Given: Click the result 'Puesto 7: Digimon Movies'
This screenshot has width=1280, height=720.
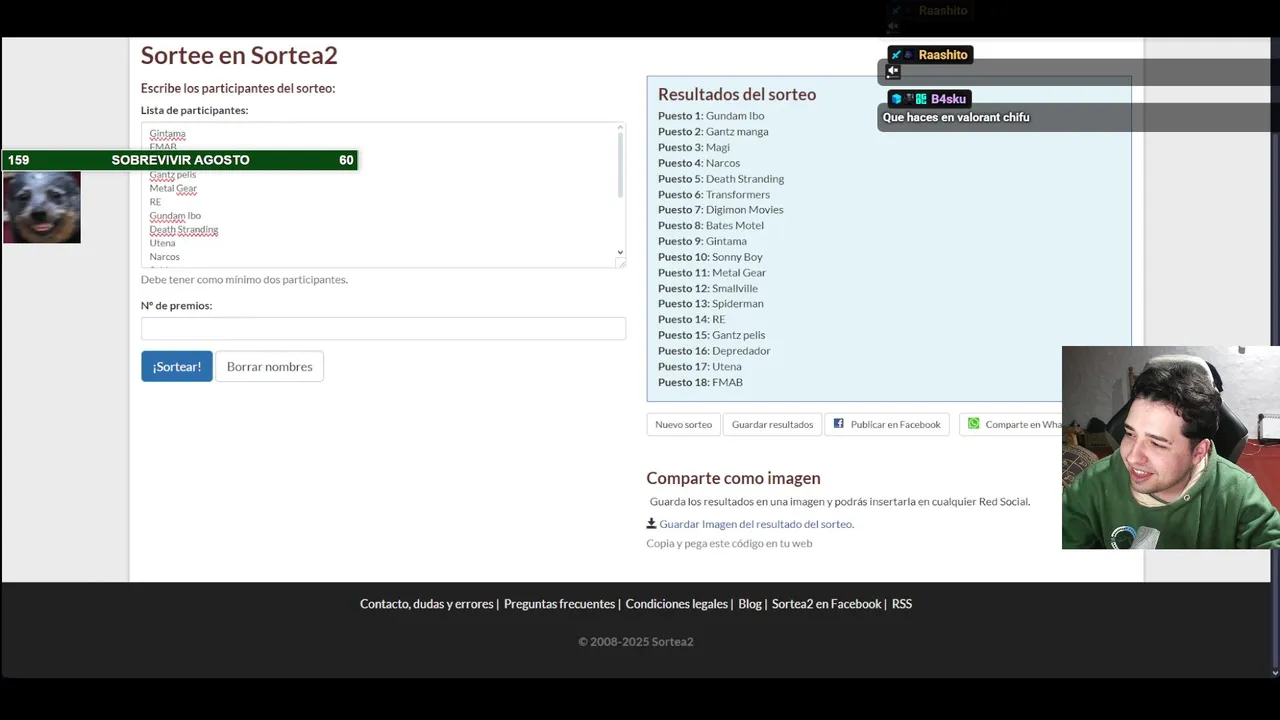Looking at the screenshot, I should click(721, 210).
